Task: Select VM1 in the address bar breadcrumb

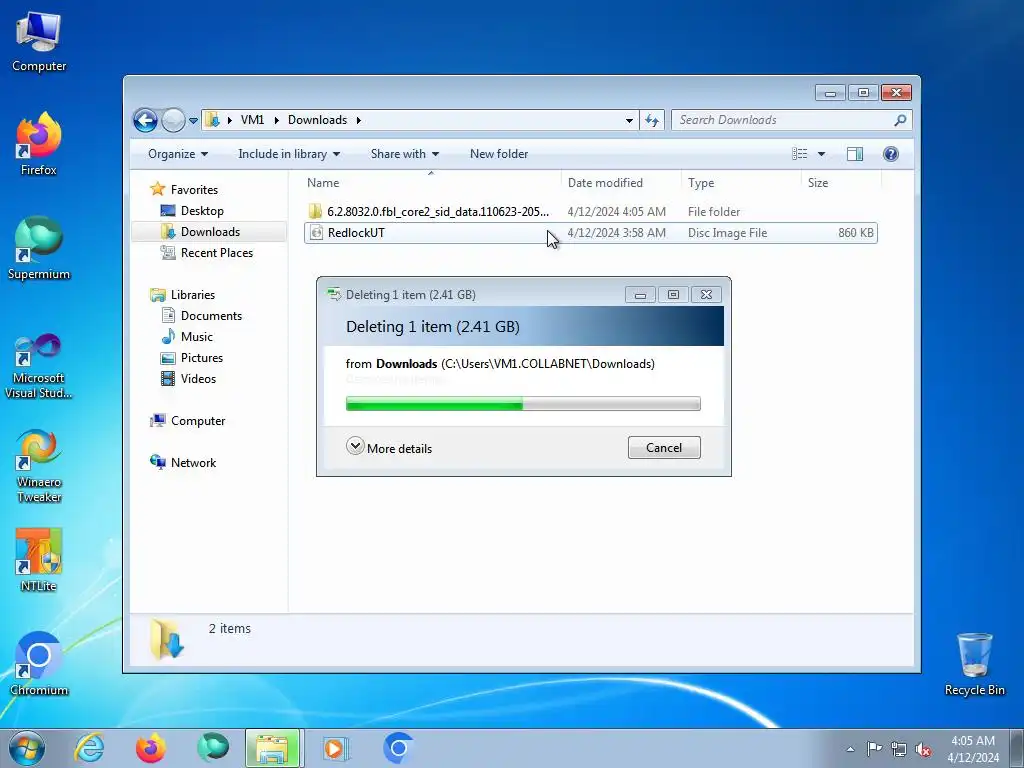Action: [252, 120]
